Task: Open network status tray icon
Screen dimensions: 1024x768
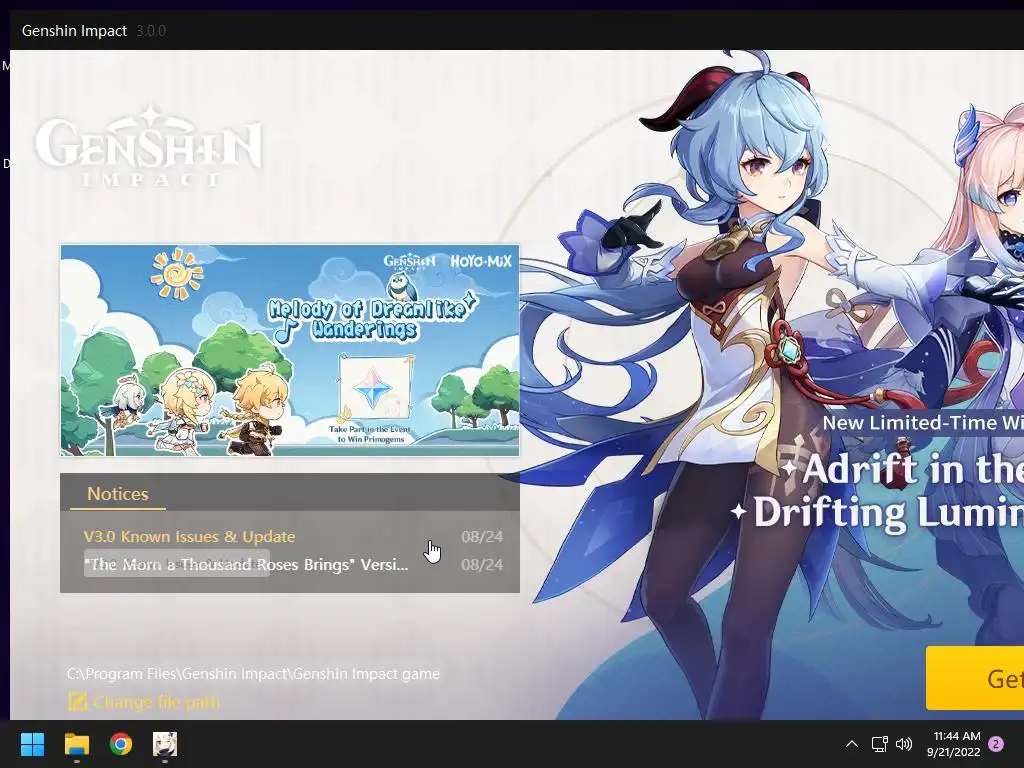Action: [879, 744]
